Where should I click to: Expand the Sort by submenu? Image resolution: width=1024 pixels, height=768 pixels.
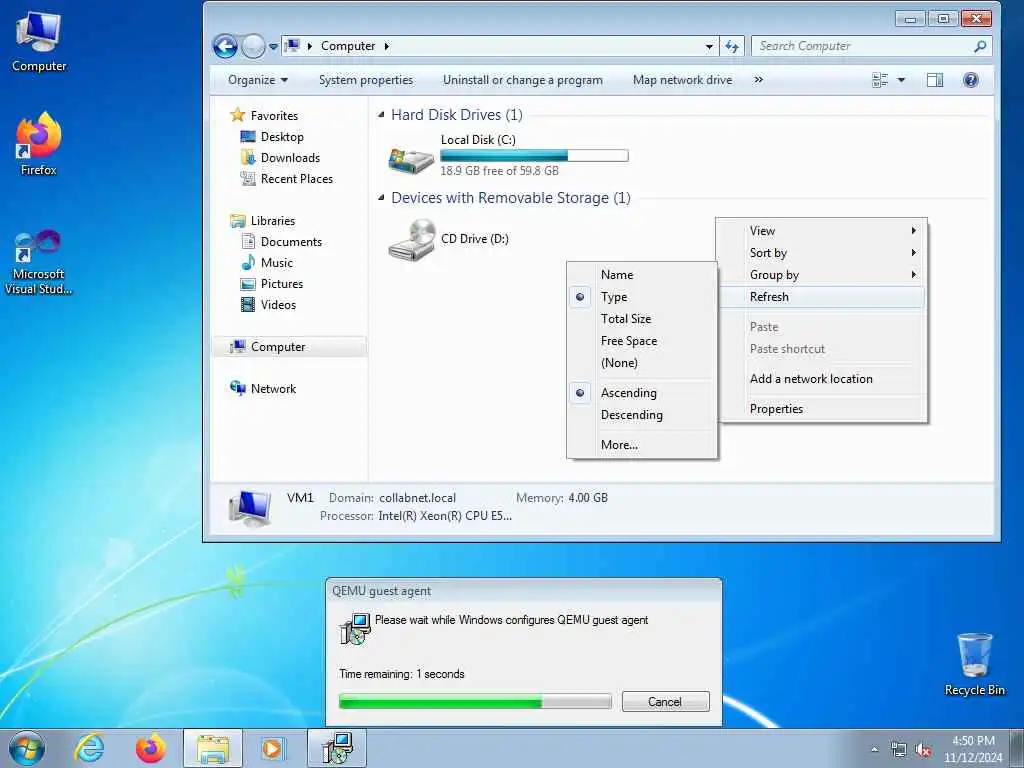[x=822, y=253]
